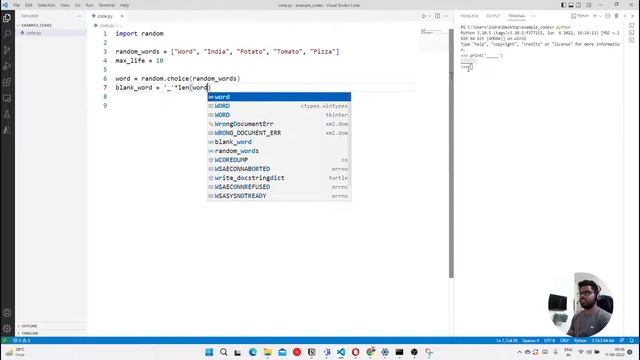Image resolution: width=640 pixels, height=360 pixels.
Task: Choose 'word' suggestion in autocomplete list
Action: [x=279, y=97]
